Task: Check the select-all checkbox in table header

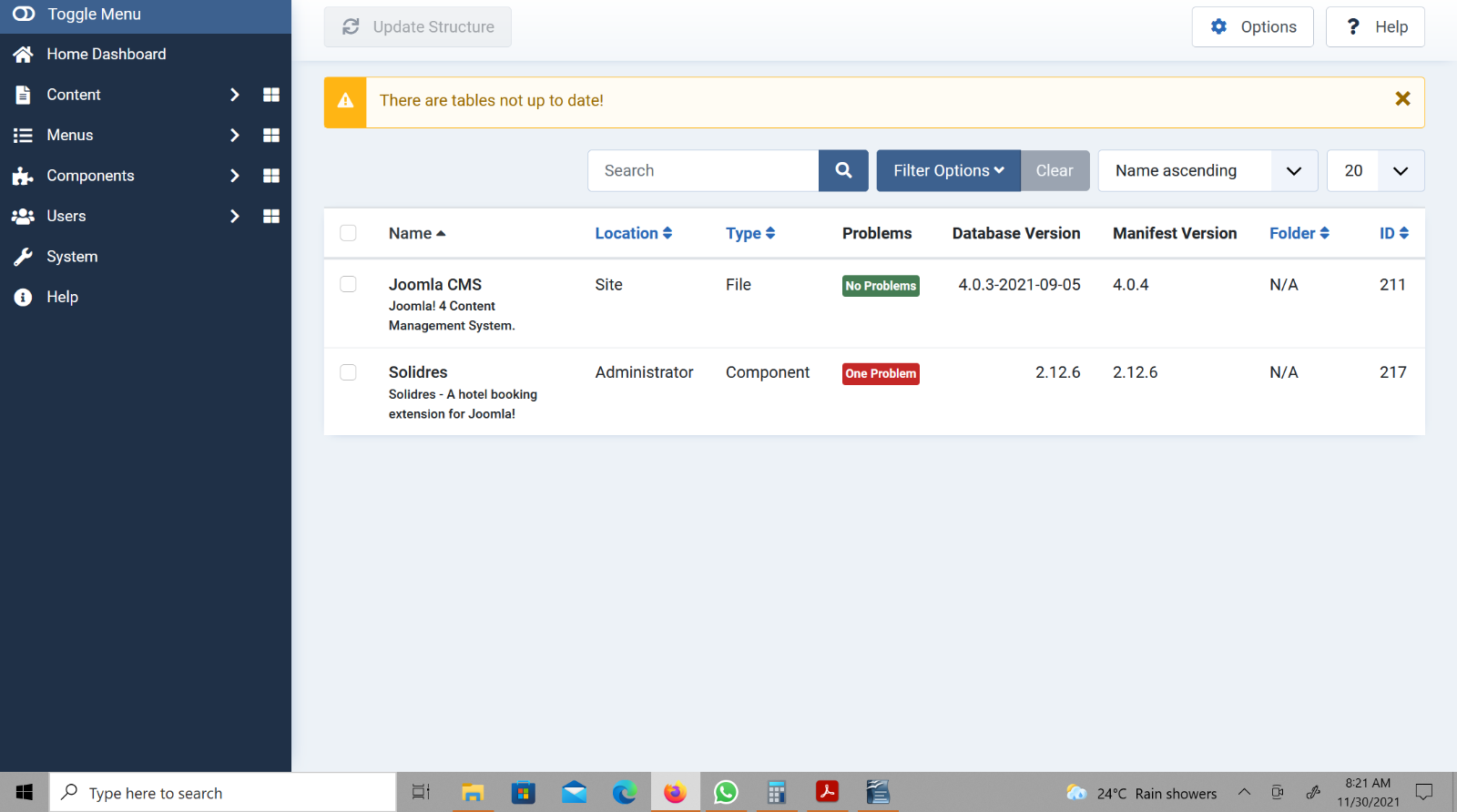Action: point(348,233)
